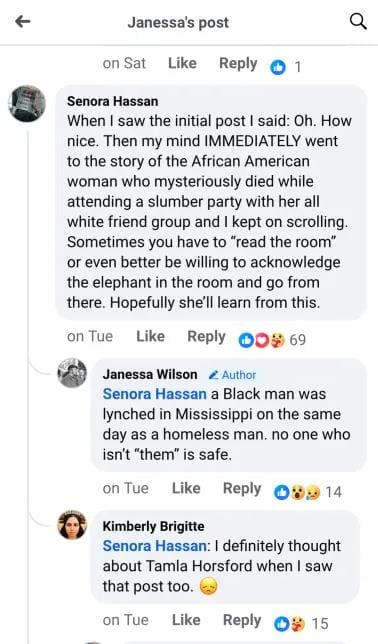Tap the sad emoji in Kimberly's reply

coord(208,586)
